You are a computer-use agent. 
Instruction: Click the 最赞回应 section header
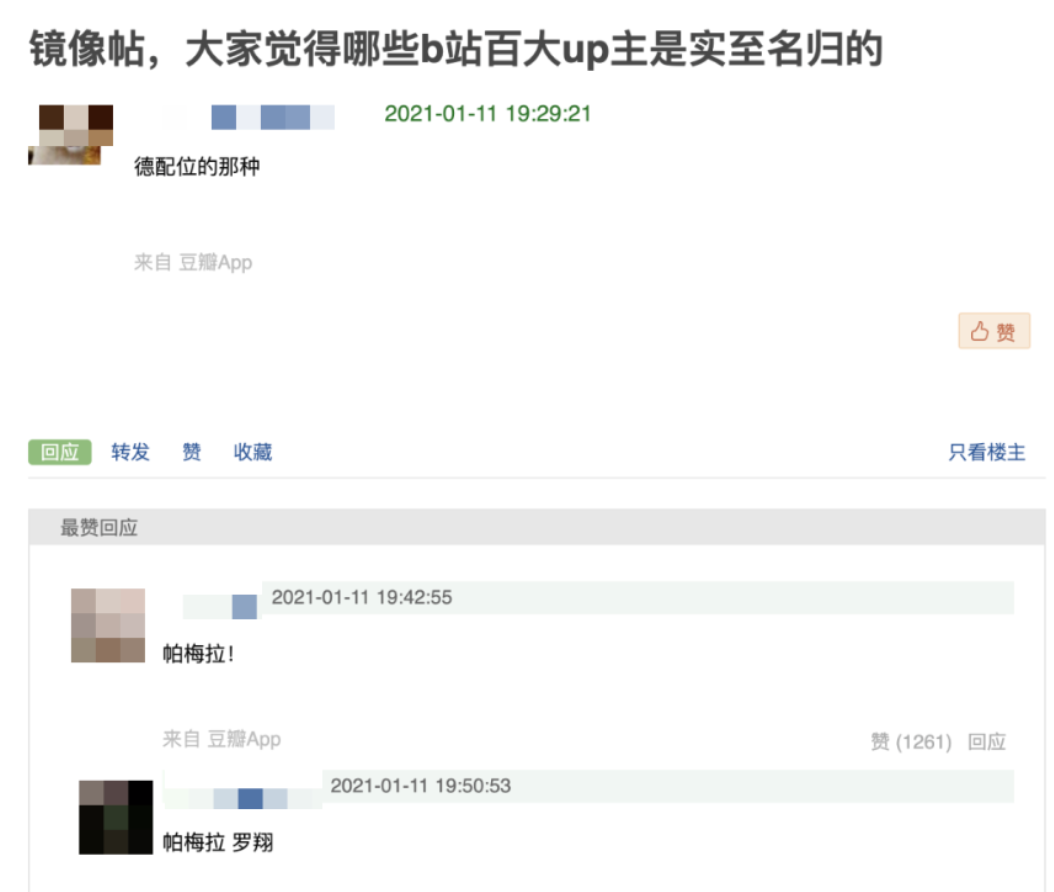pyautogui.click(x=99, y=527)
